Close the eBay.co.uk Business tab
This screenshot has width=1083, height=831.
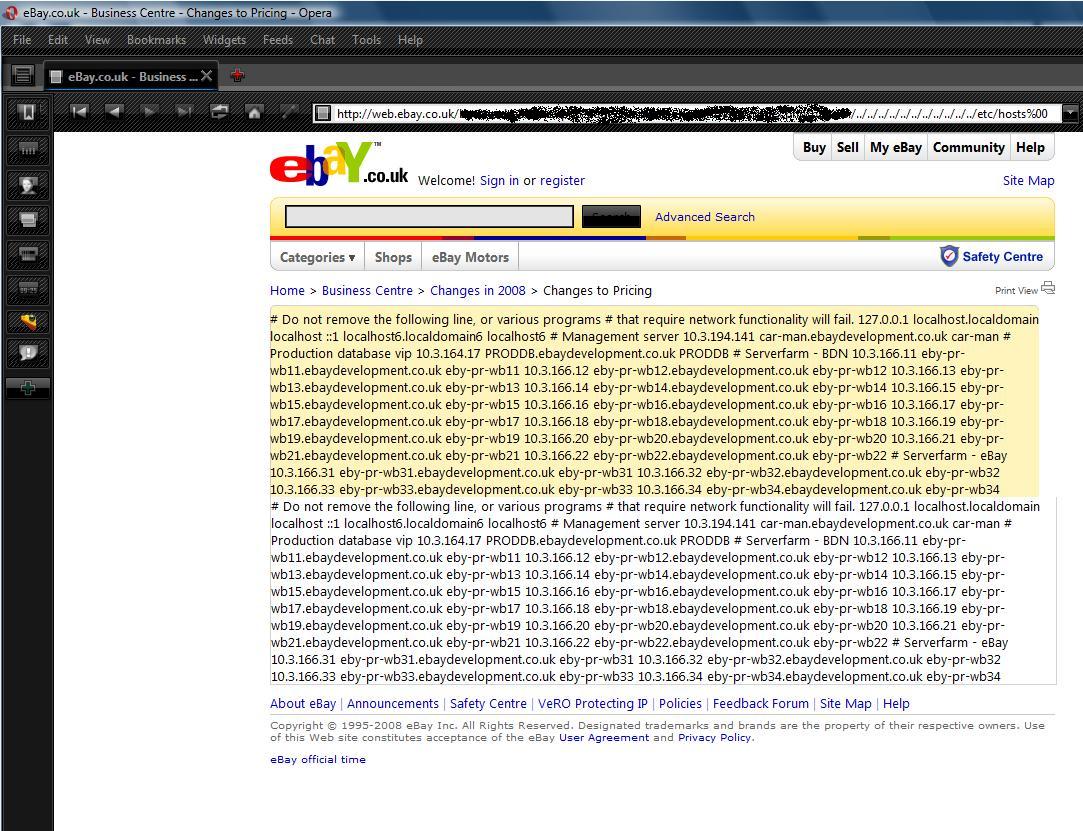click(x=207, y=76)
